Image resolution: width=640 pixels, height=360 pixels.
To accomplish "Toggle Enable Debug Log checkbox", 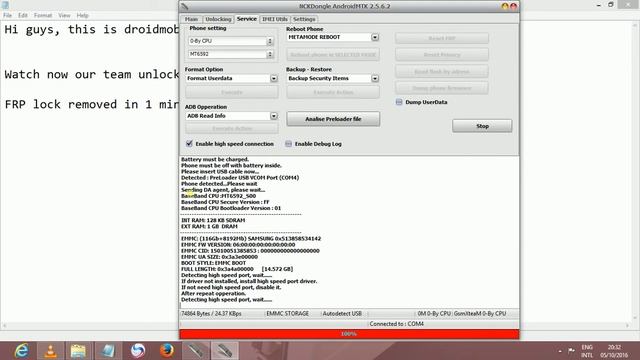I will coord(288,144).
